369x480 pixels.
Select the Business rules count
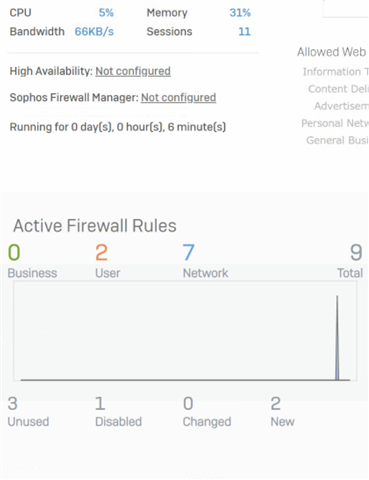[14, 252]
